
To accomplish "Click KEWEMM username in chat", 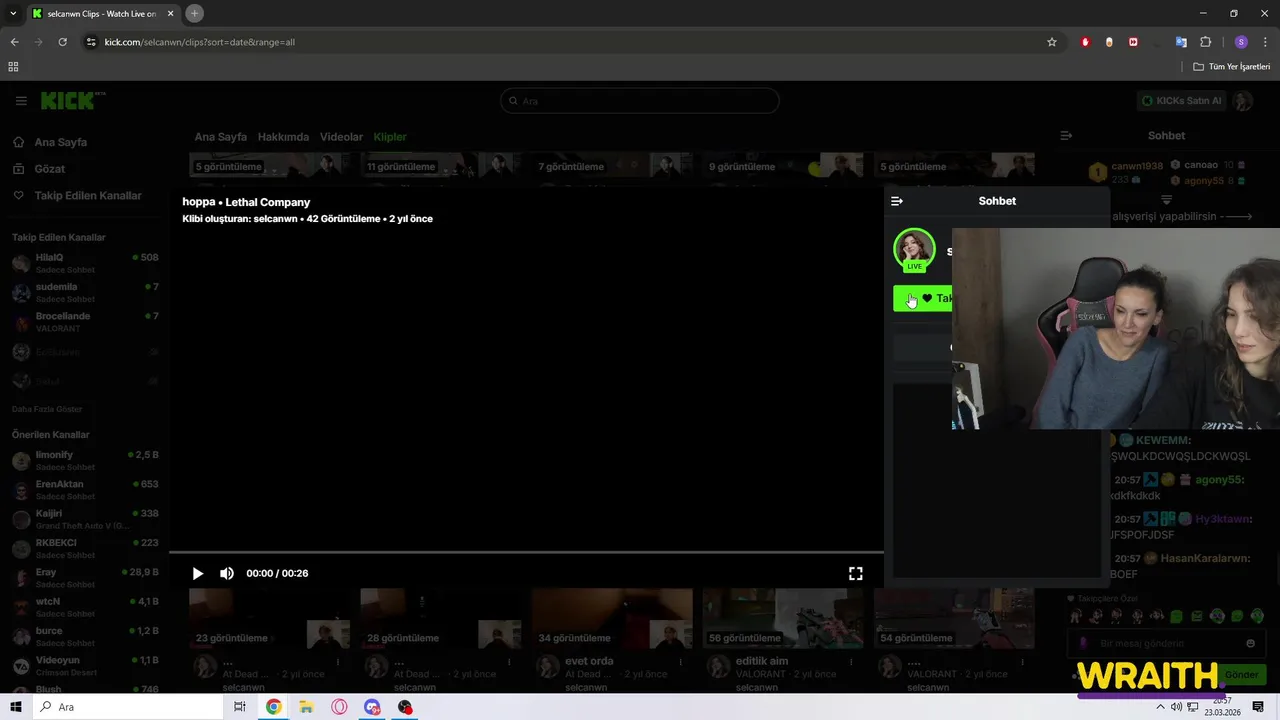I will [1164, 440].
